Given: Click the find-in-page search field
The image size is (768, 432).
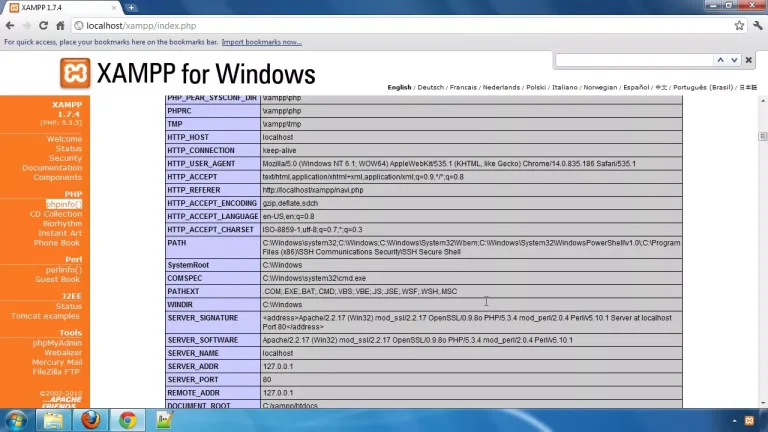Looking at the screenshot, I should pyautogui.click(x=634, y=60).
